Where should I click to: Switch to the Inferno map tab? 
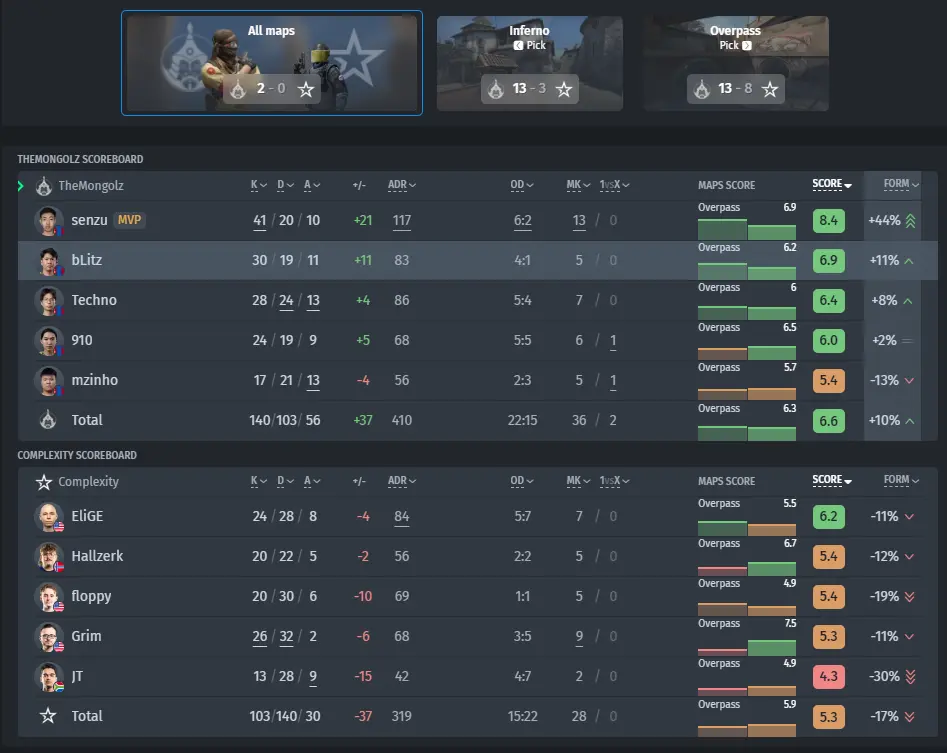tap(530, 63)
